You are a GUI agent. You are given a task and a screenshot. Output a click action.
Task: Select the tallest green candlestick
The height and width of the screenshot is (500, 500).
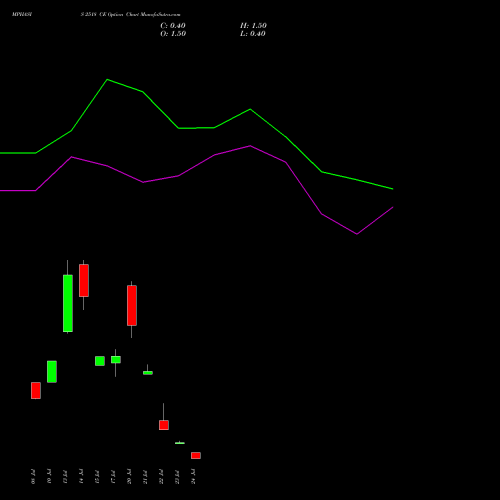68,303
